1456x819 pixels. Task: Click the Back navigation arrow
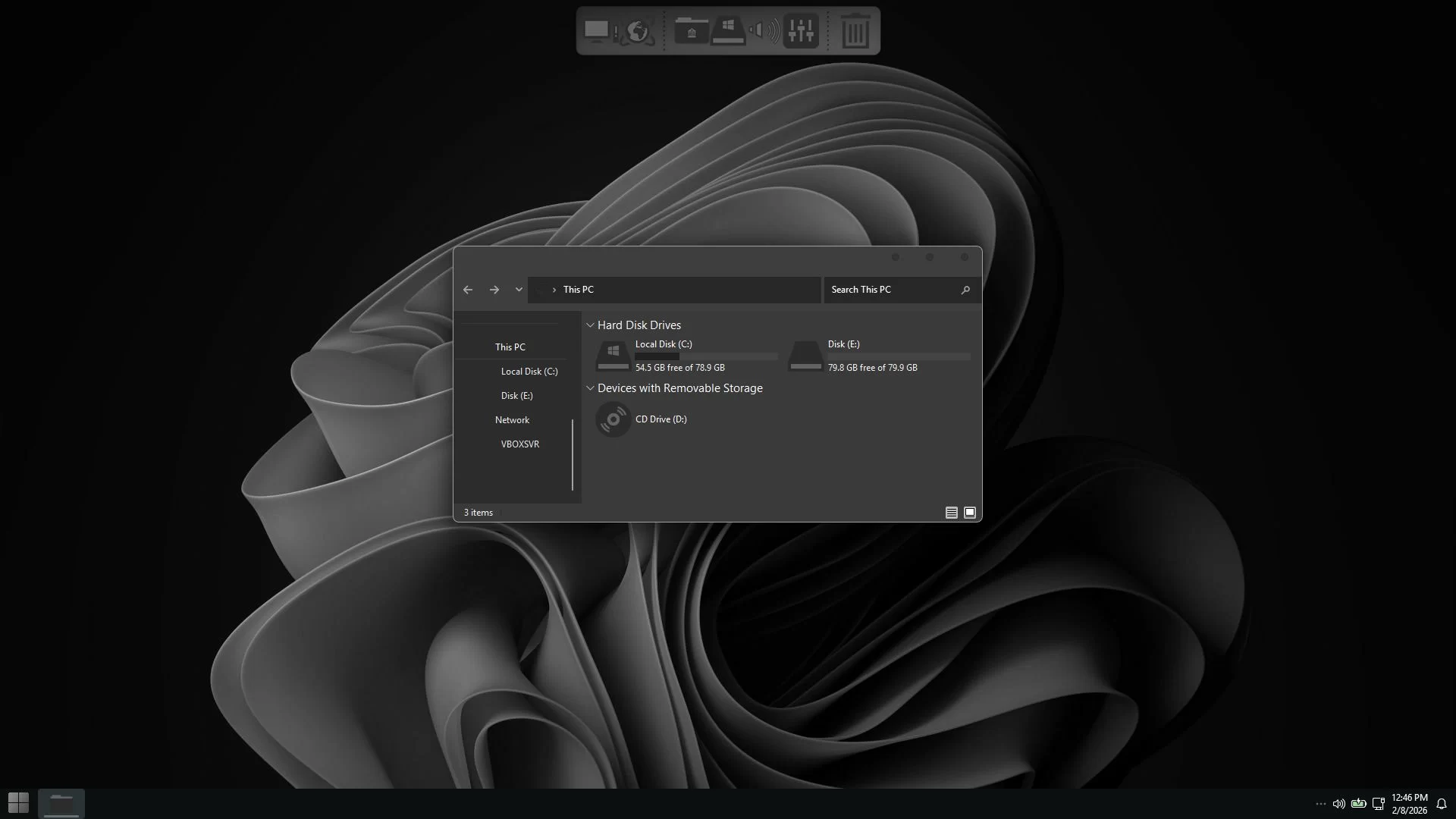tap(468, 290)
